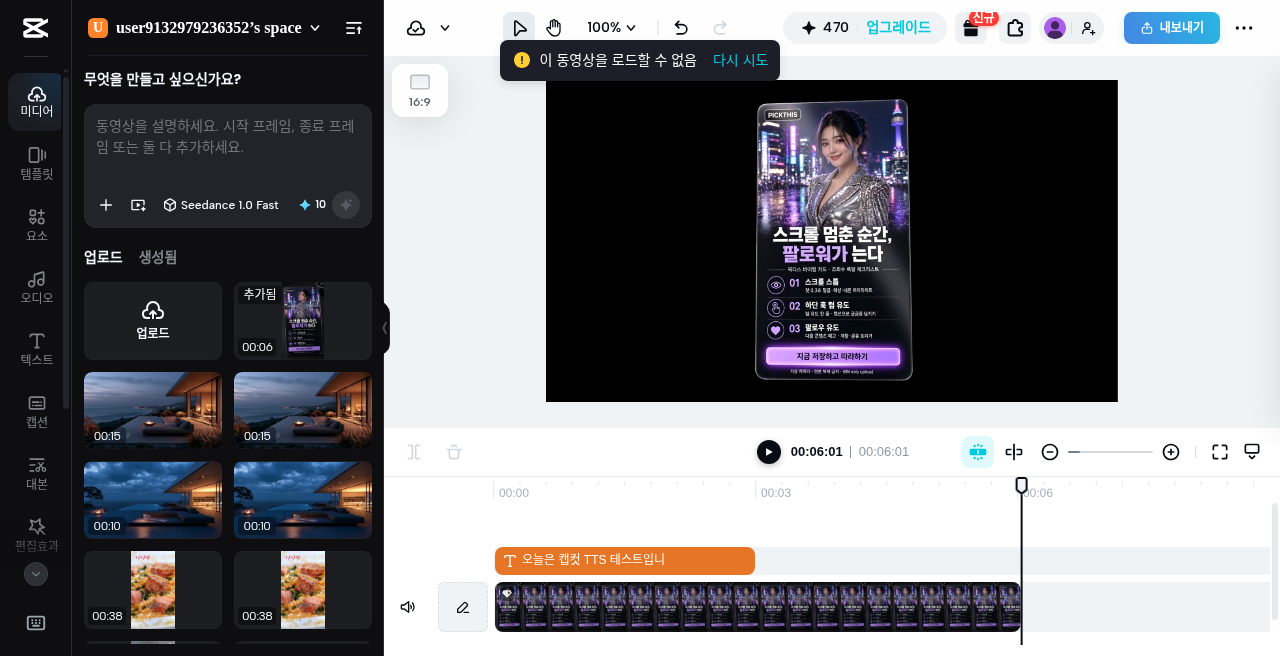Select the first 00:38 food video thumbnail
The image size is (1280, 656).
(153, 589)
